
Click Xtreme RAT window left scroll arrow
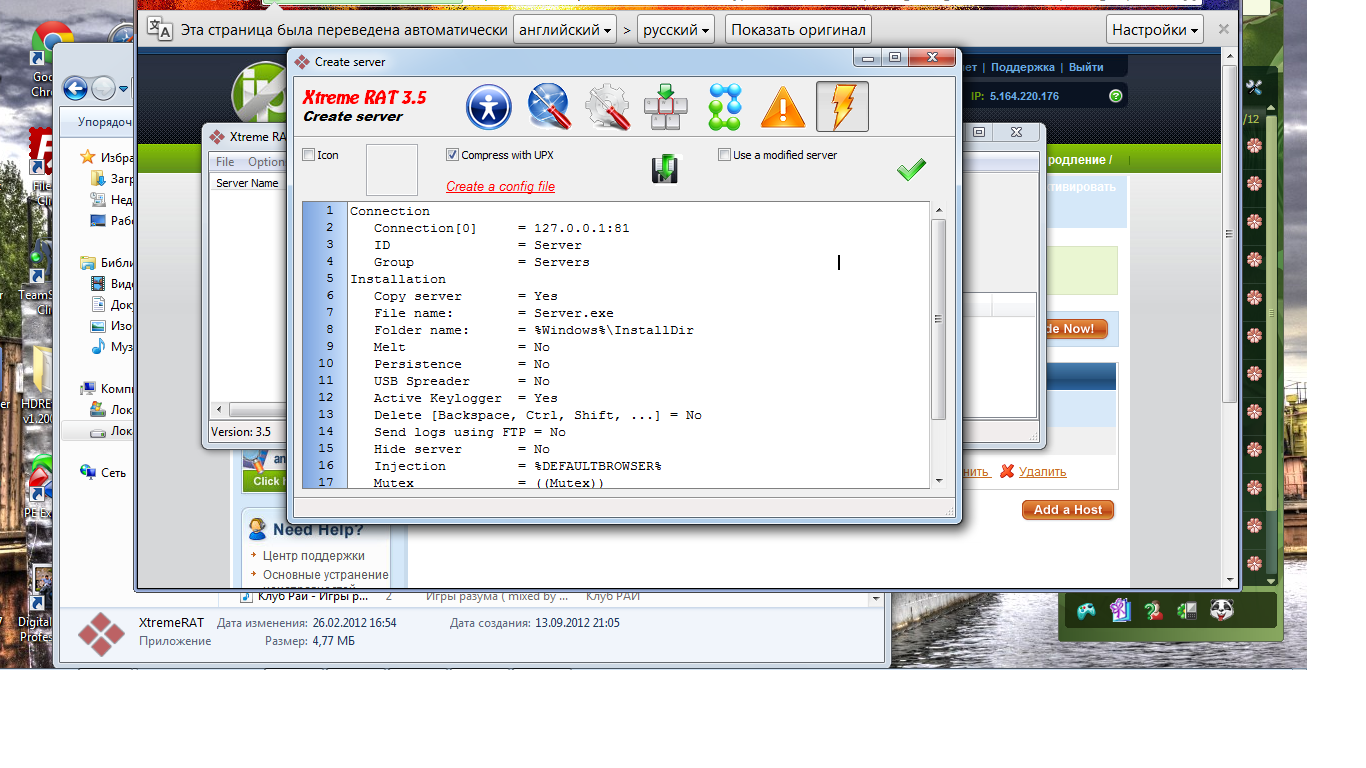pos(217,411)
